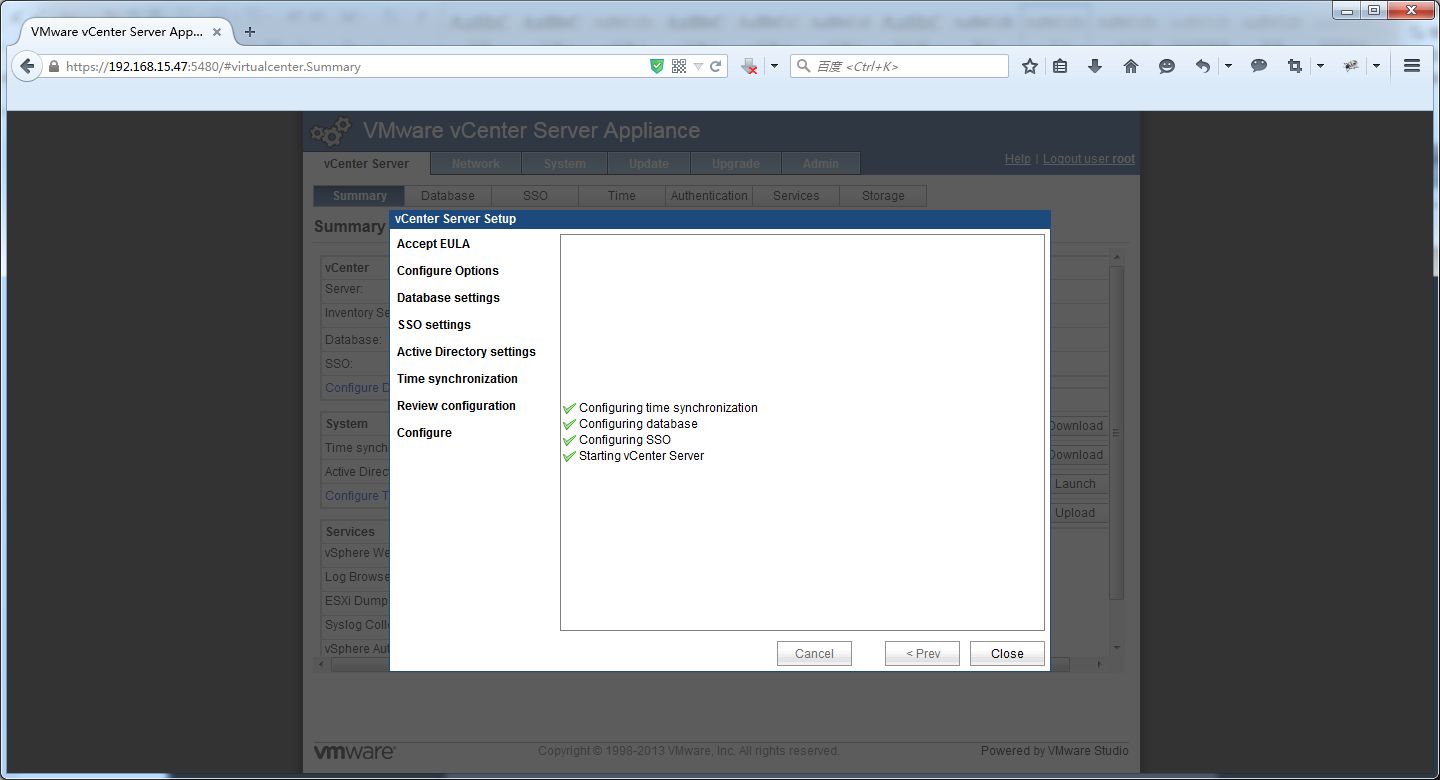Click the green shield security icon

pos(657,66)
